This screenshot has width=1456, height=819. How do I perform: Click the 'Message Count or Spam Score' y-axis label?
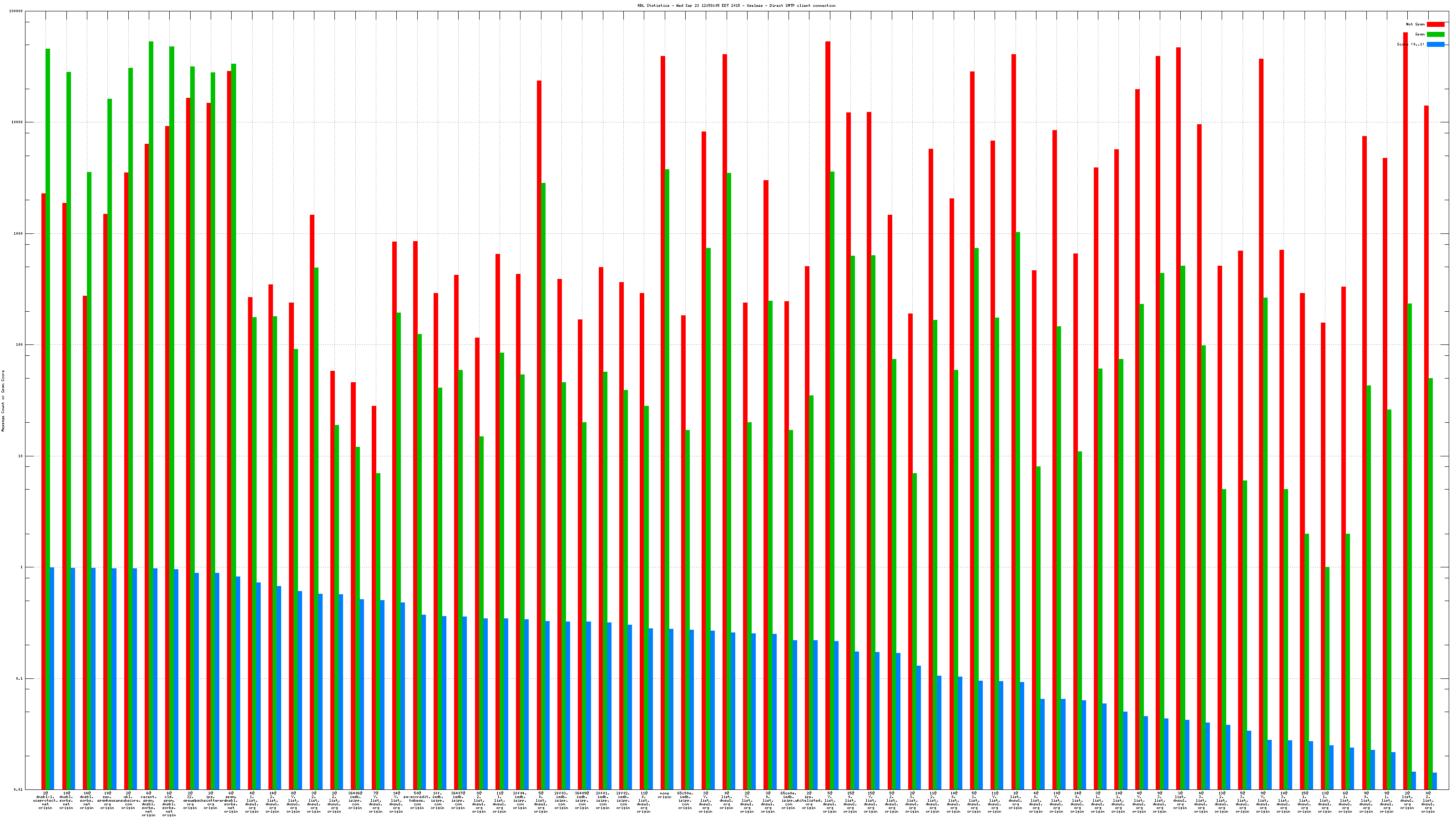[x=3, y=401]
